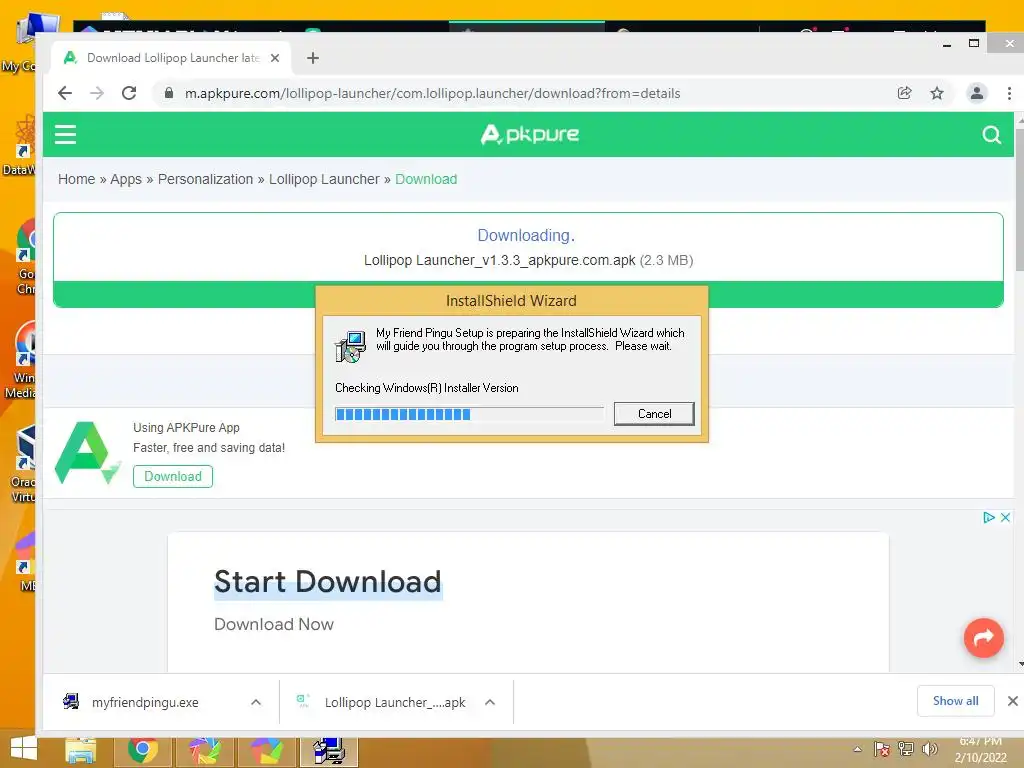Open Chrome three-dot menu
This screenshot has width=1024, height=768.
tap(1009, 93)
